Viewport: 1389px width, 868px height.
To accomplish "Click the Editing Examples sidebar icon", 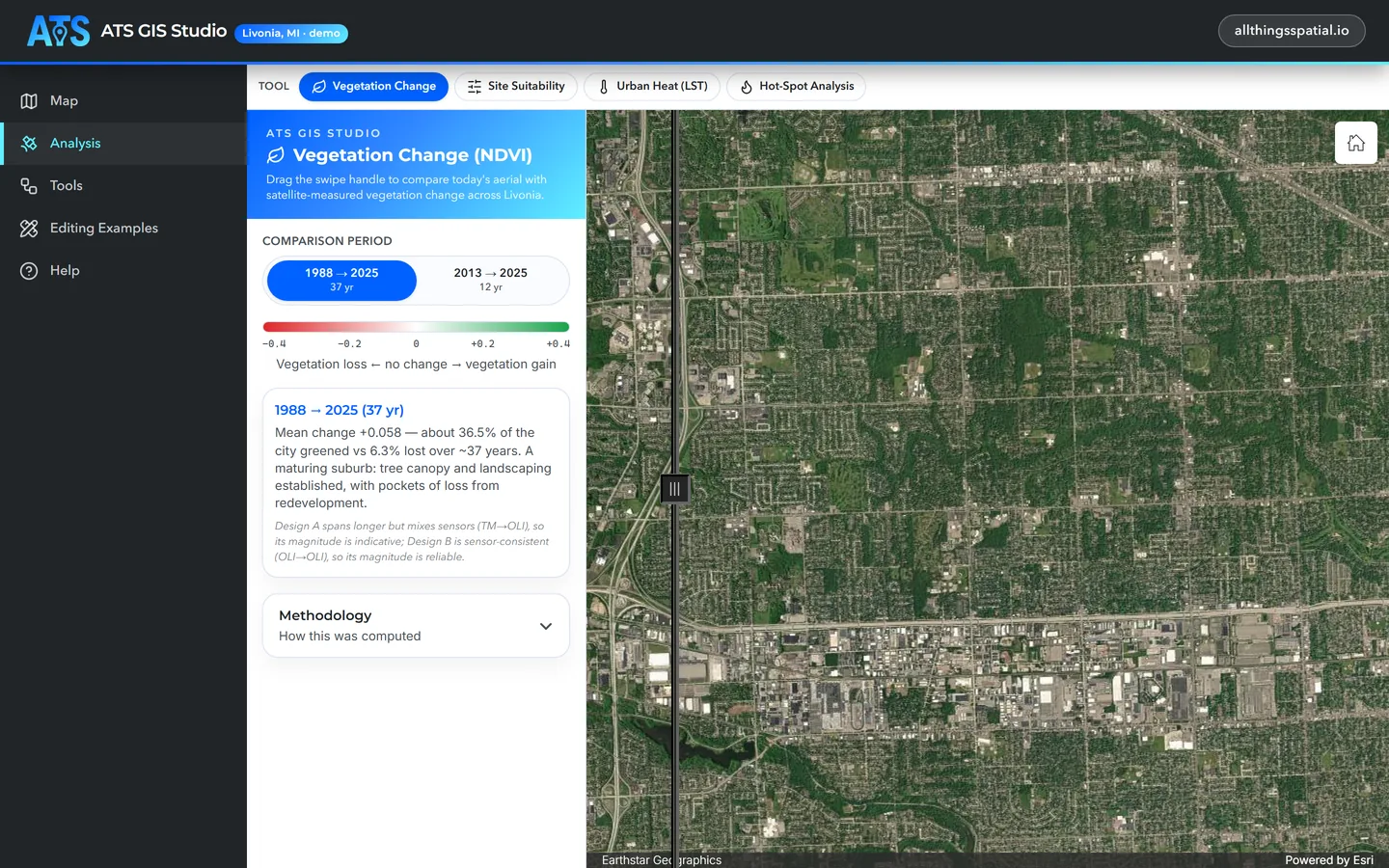I will [x=29, y=229].
